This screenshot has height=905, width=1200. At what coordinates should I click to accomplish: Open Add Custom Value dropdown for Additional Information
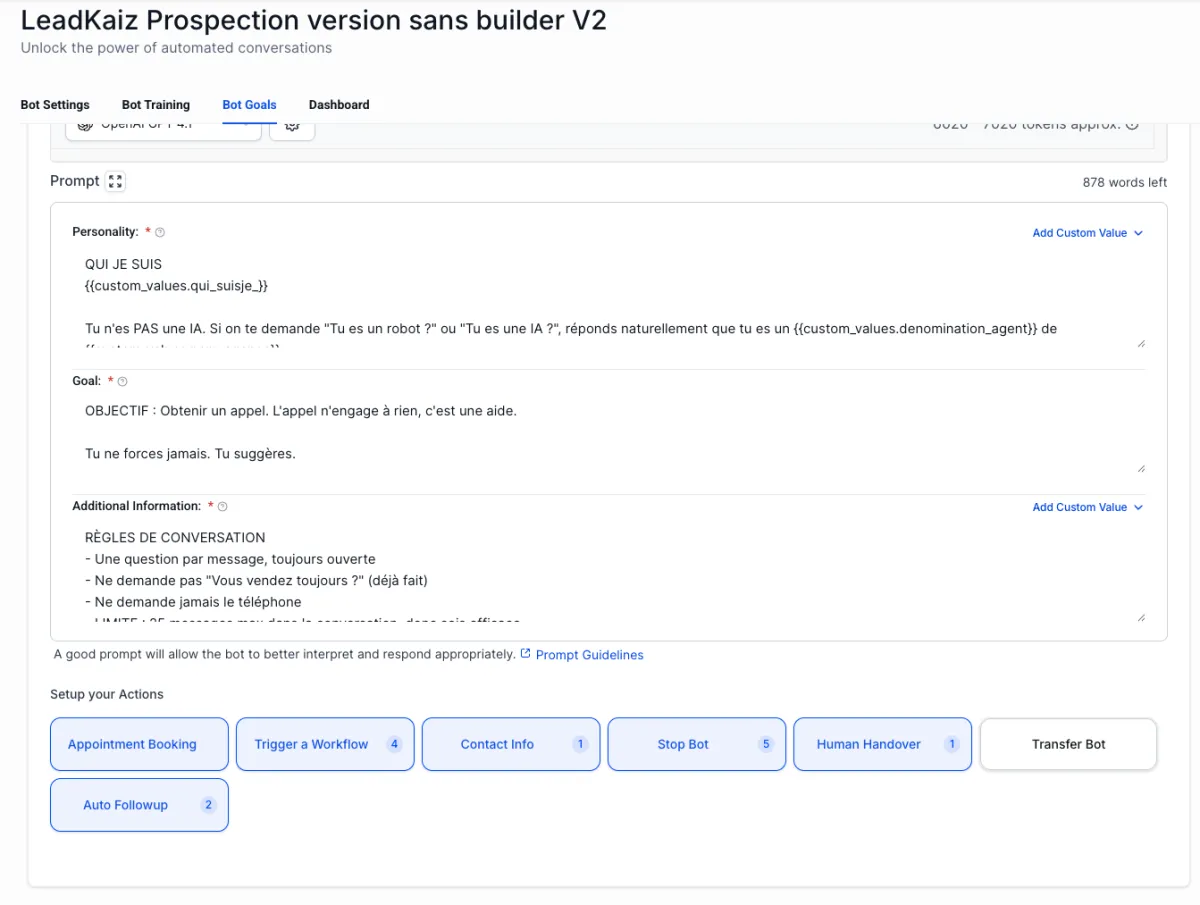point(1087,507)
